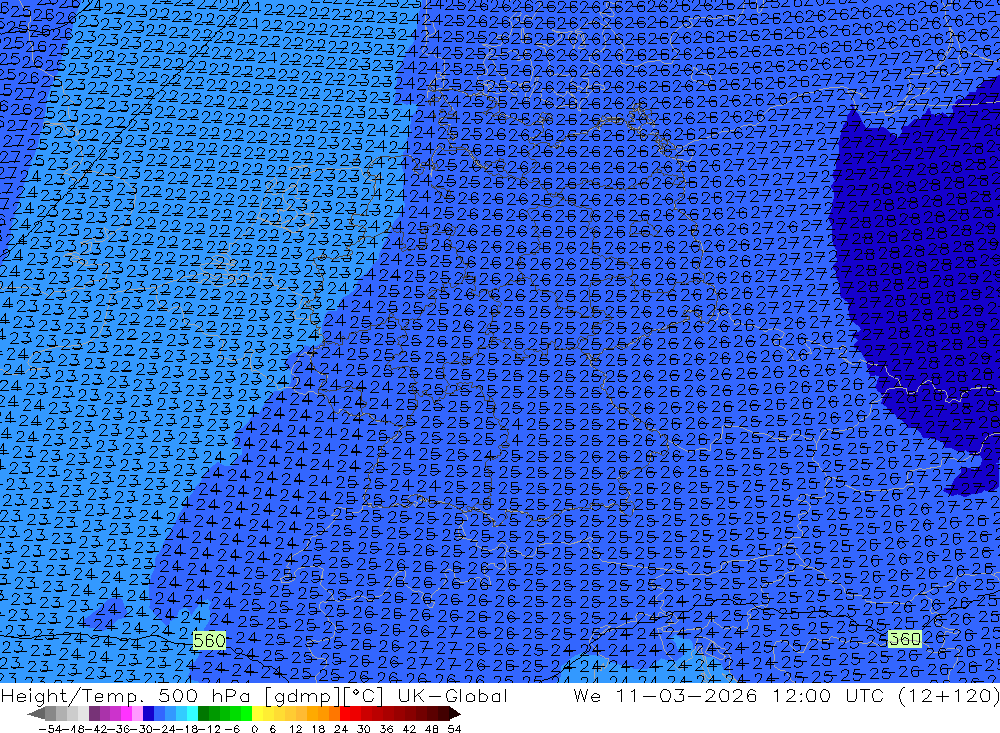Click the '(12+120)' forecast offset text
Viewport: 1000px width, 733px height.
[948, 695]
